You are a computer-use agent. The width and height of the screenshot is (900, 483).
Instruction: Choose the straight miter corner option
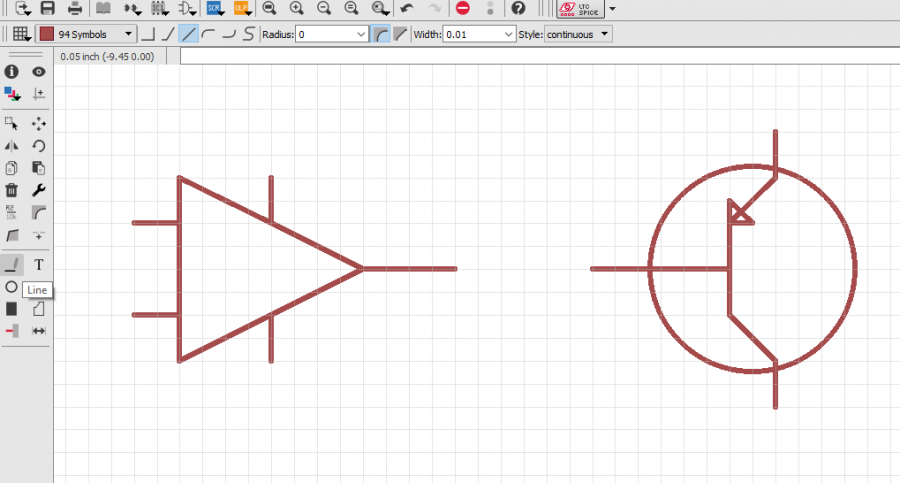click(401, 34)
